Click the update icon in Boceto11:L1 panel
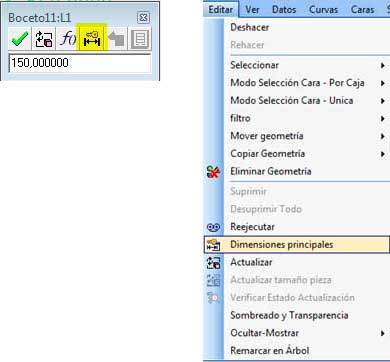Image resolution: width=390 pixels, height=362 pixels. 44,39
